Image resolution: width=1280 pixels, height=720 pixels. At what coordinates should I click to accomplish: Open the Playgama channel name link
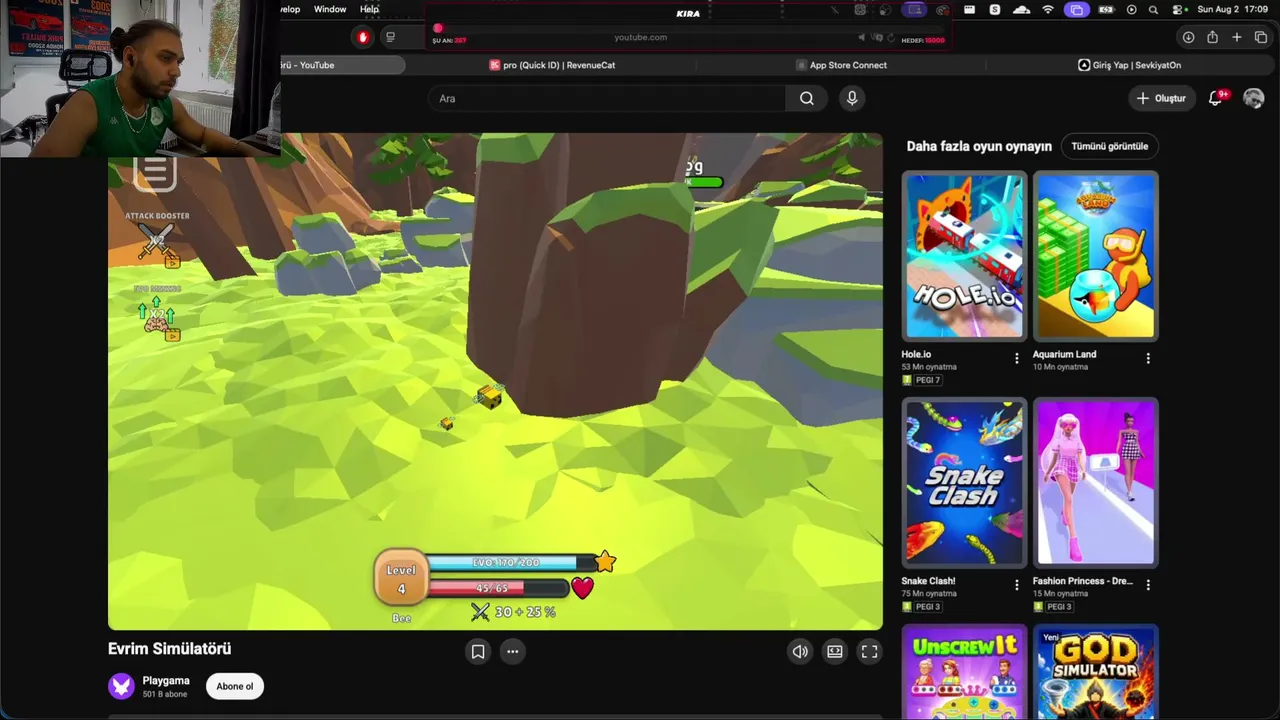(x=166, y=681)
